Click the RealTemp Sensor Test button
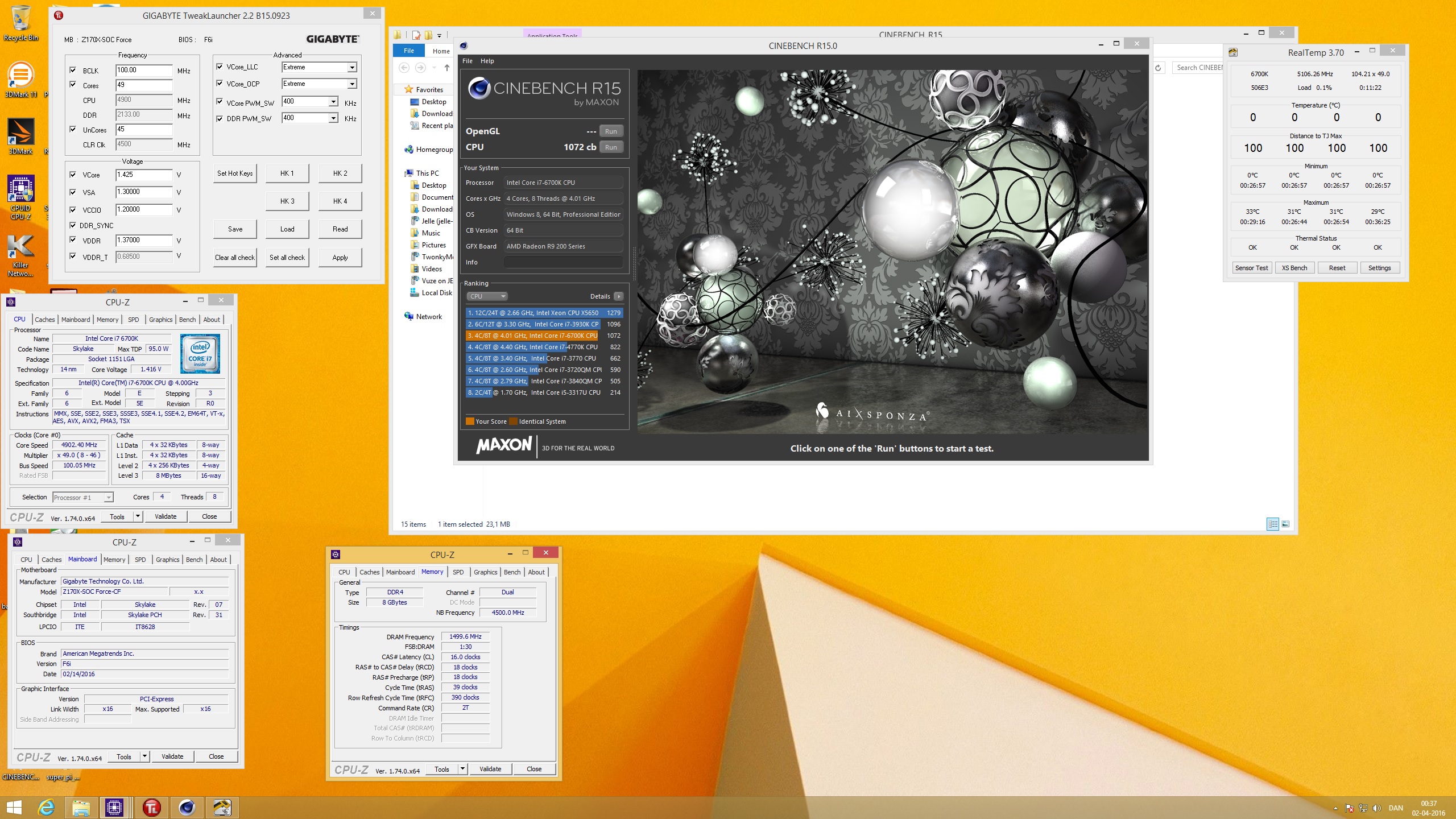1456x819 pixels. (x=1252, y=268)
